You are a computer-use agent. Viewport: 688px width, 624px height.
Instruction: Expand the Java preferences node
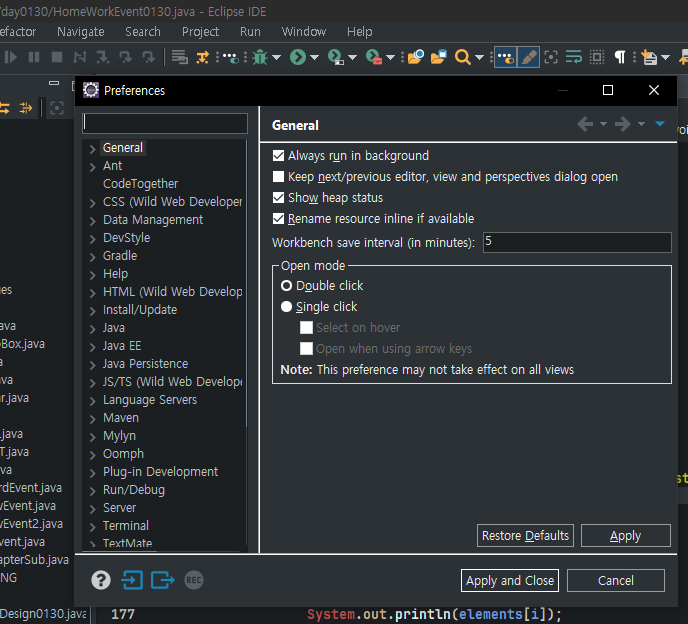click(92, 329)
